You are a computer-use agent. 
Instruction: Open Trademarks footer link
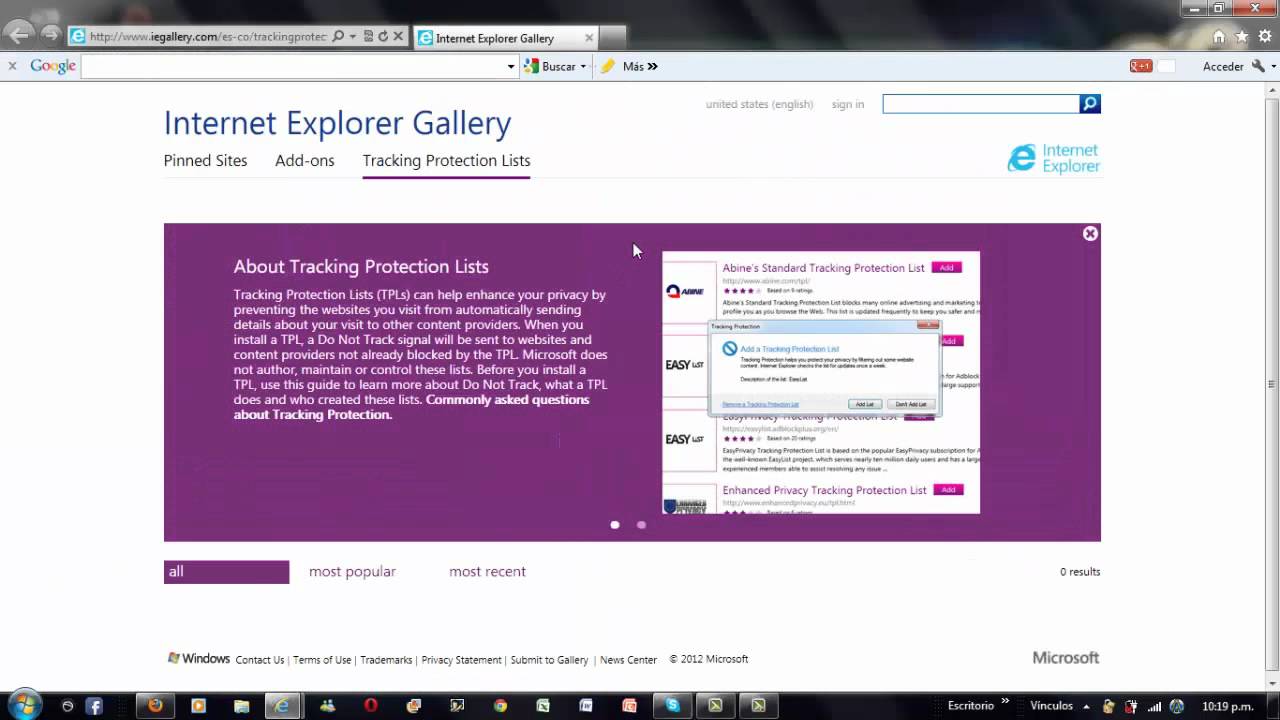(x=386, y=660)
